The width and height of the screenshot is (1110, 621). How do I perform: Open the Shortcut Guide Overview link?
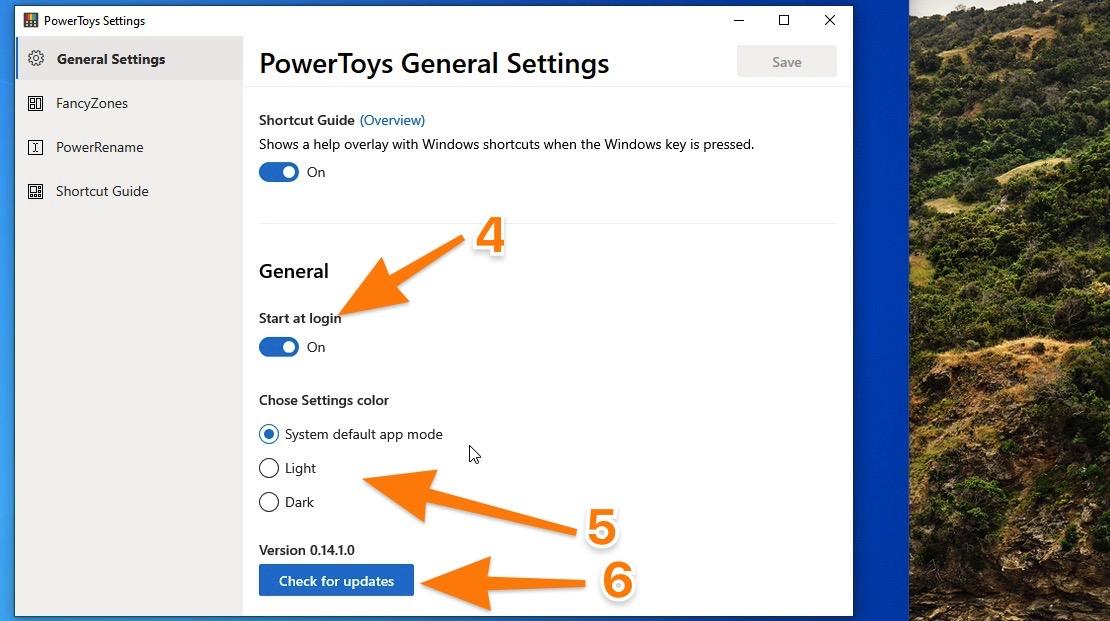(392, 120)
